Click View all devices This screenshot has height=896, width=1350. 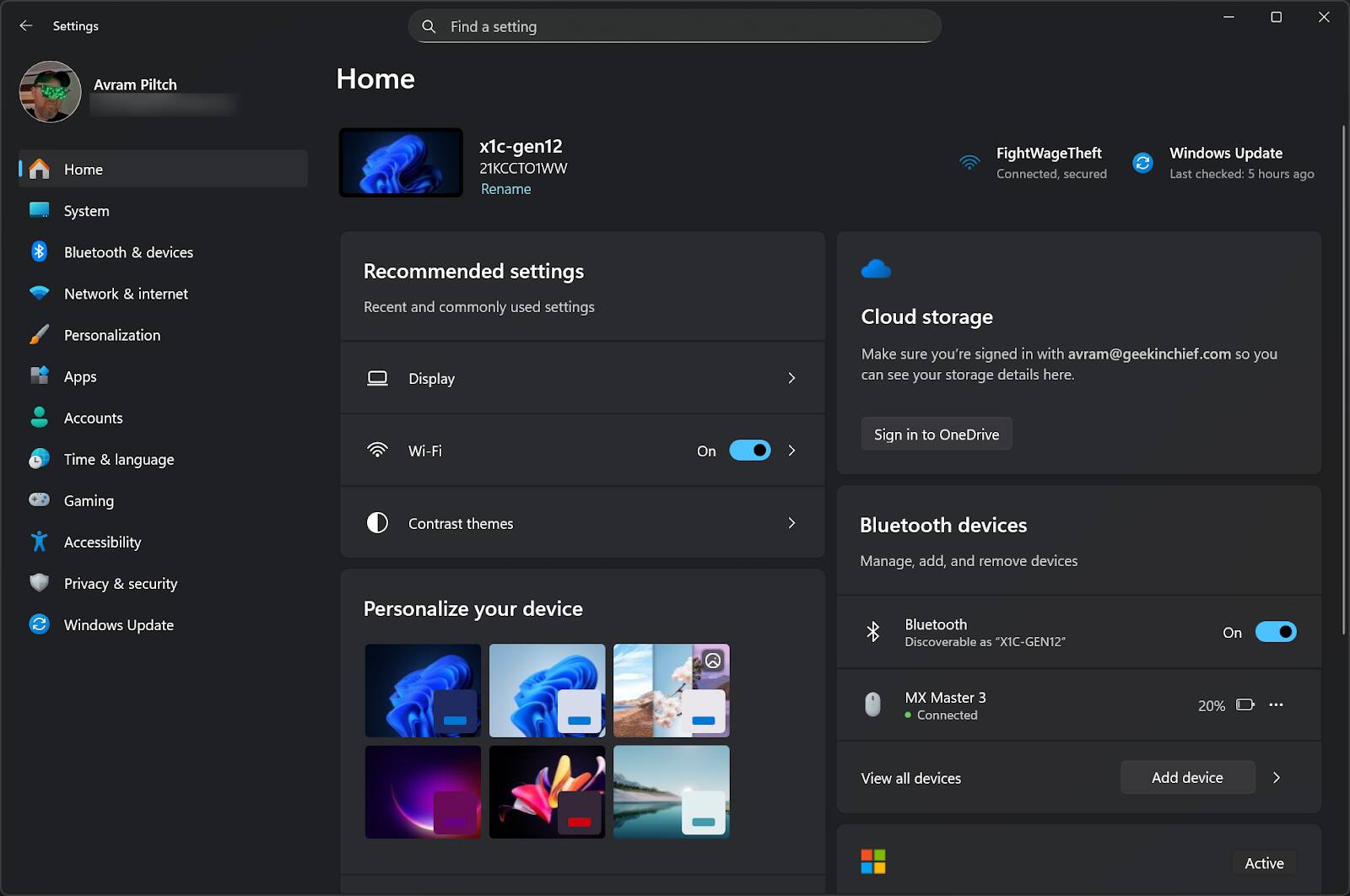[910, 778]
